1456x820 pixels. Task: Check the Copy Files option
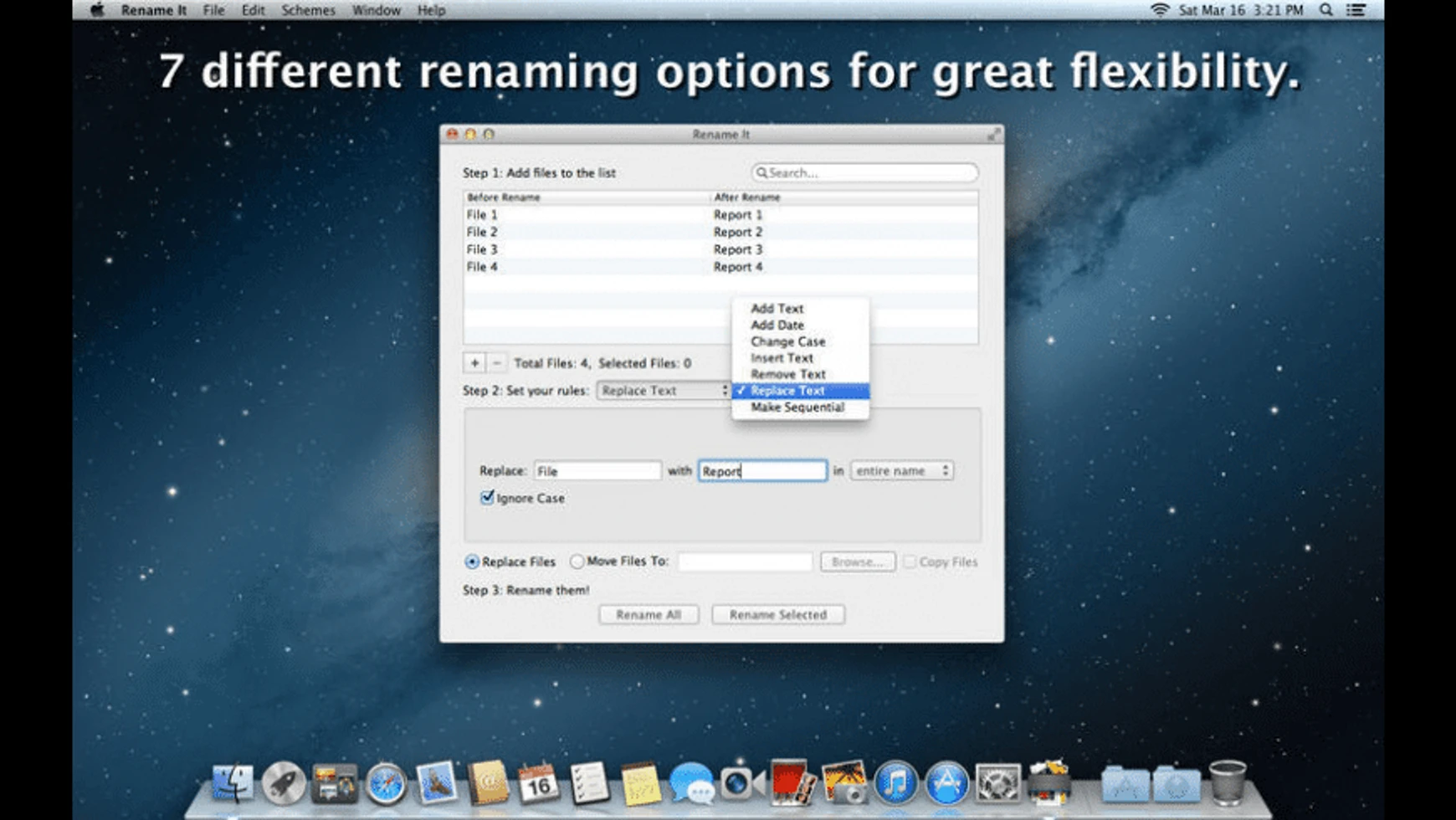(x=909, y=561)
